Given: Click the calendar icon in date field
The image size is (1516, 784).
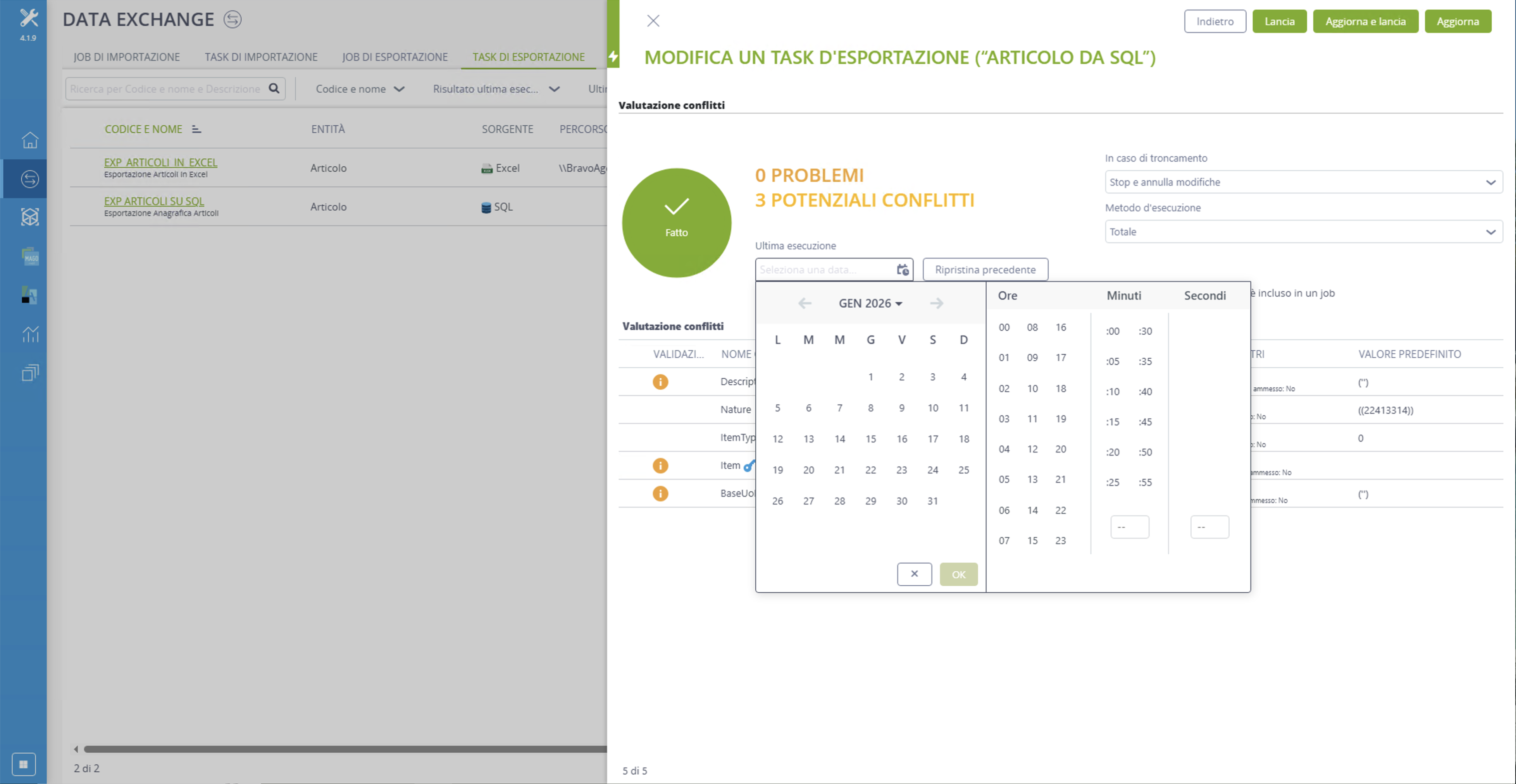Looking at the screenshot, I should [x=902, y=269].
